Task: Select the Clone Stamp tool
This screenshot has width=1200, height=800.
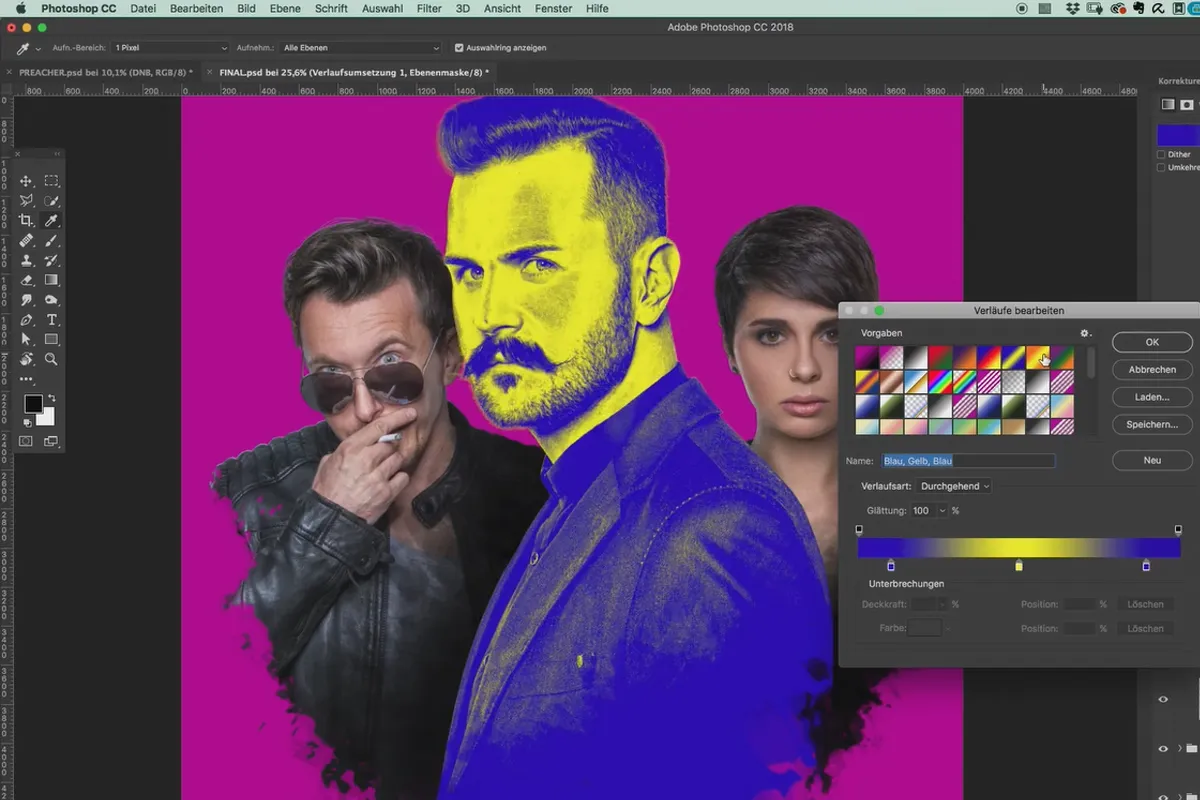Action: (26, 261)
